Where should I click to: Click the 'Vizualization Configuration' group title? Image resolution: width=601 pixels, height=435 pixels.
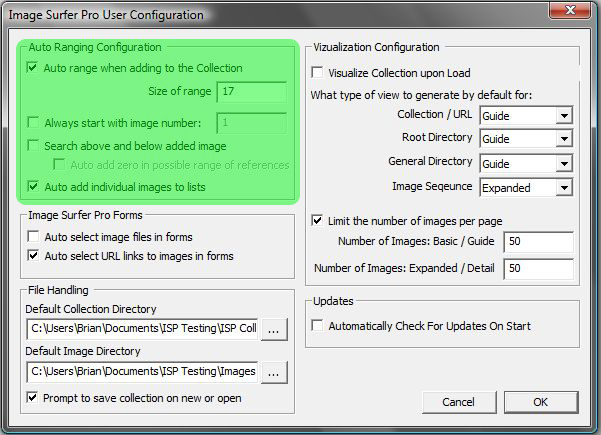click(376, 47)
